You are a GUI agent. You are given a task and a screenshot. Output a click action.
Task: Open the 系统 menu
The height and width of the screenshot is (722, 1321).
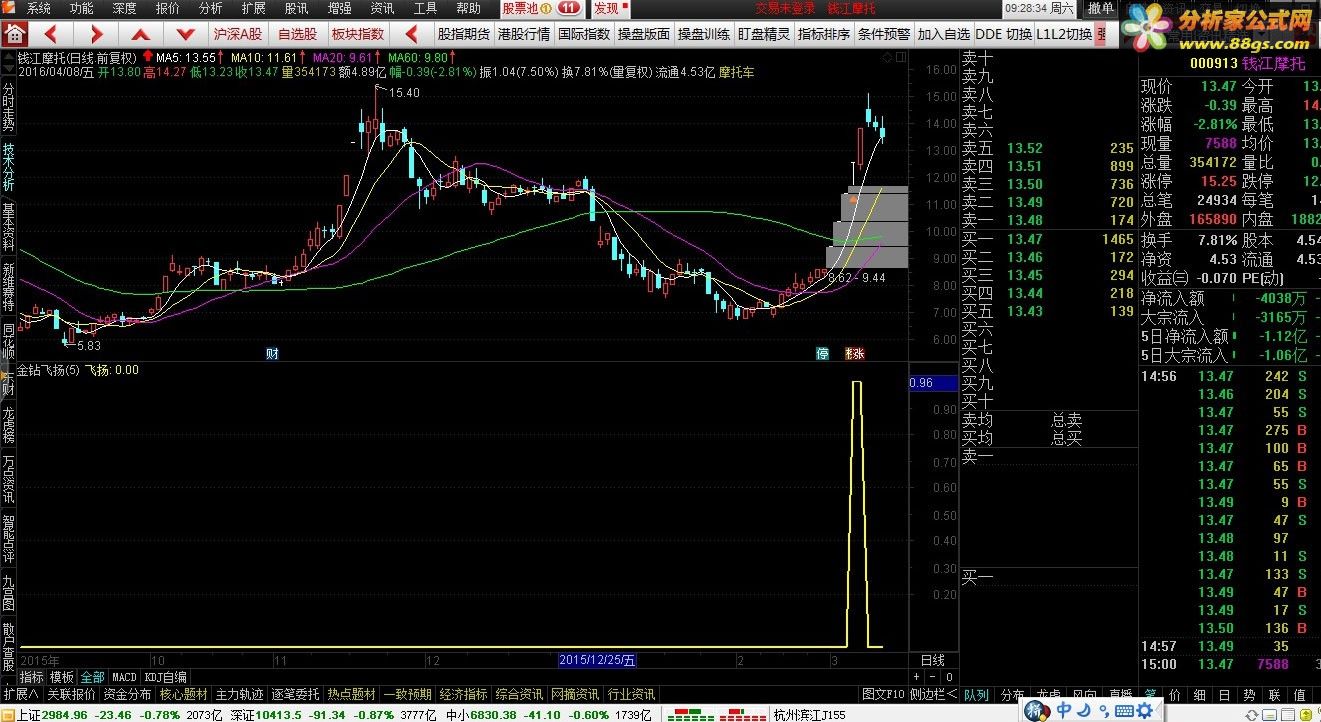click(x=38, y=8)
